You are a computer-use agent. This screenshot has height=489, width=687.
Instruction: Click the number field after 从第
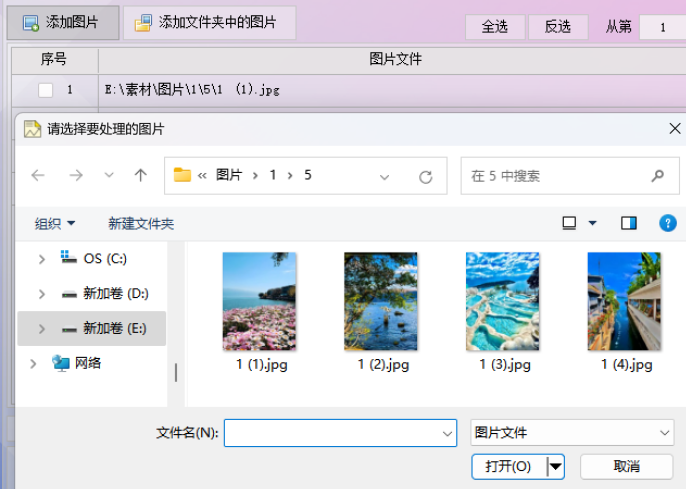(663, 27)
